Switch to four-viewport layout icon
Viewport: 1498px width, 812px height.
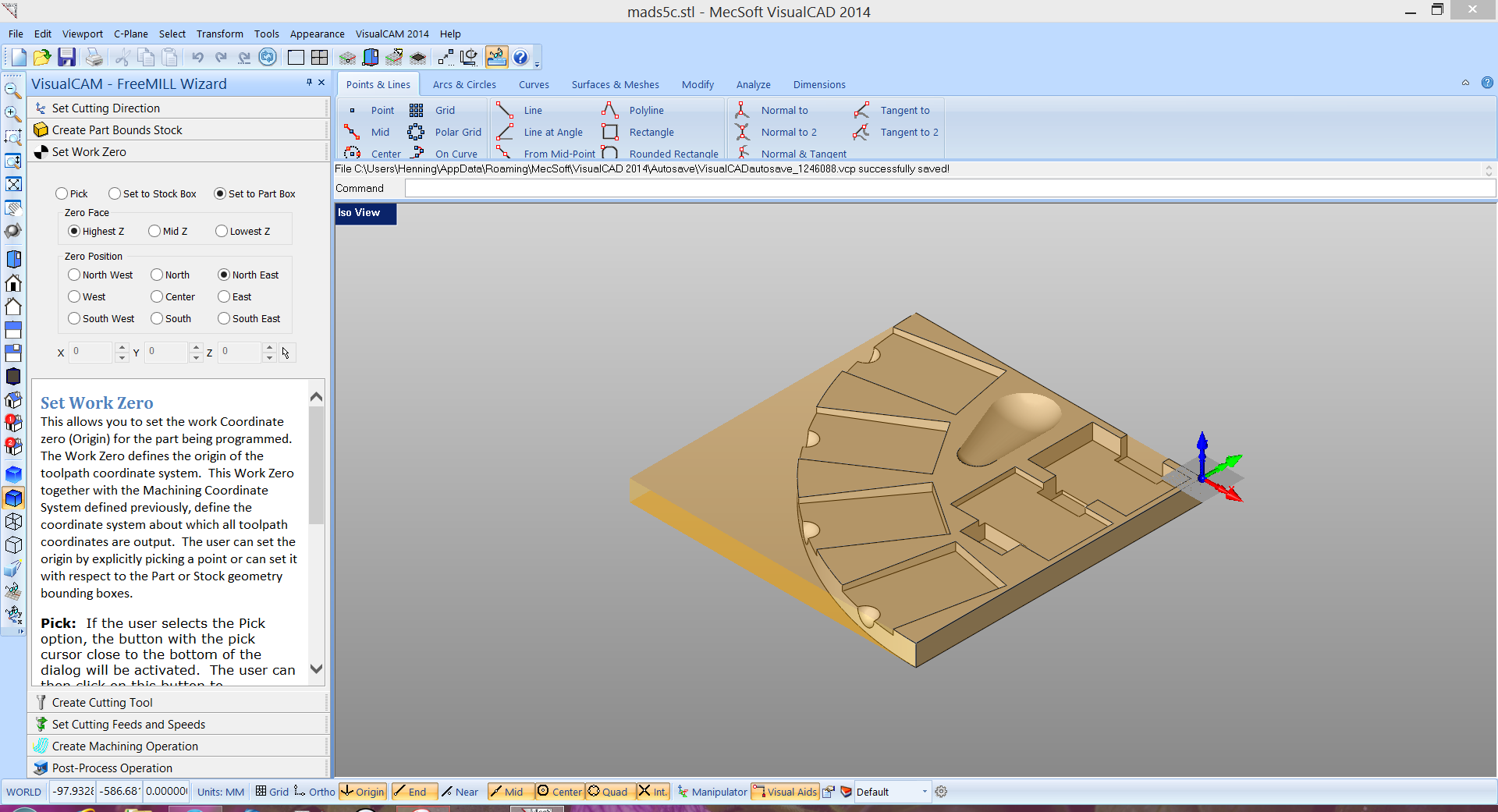319,57
